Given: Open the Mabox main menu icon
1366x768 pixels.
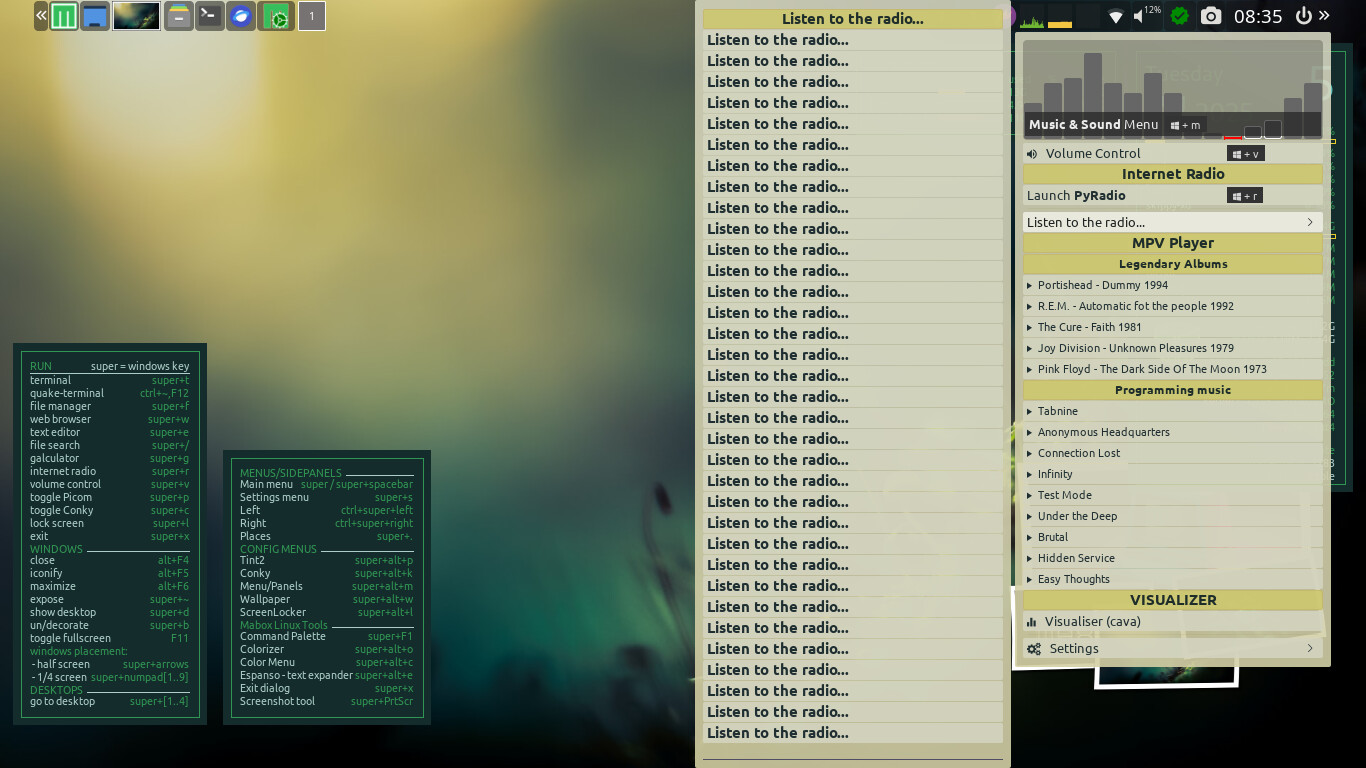Looking at the screenshot, I should tap(64, 16).
